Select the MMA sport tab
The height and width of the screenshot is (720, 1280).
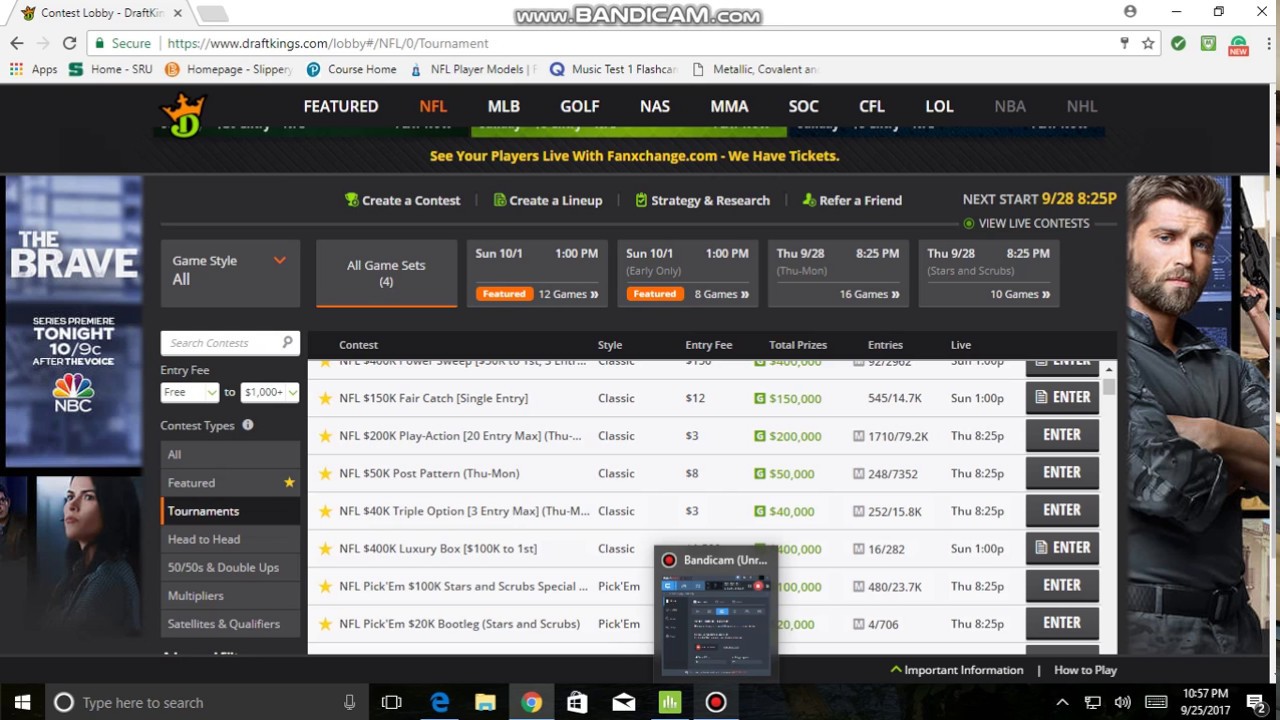(x=729, y=106)
